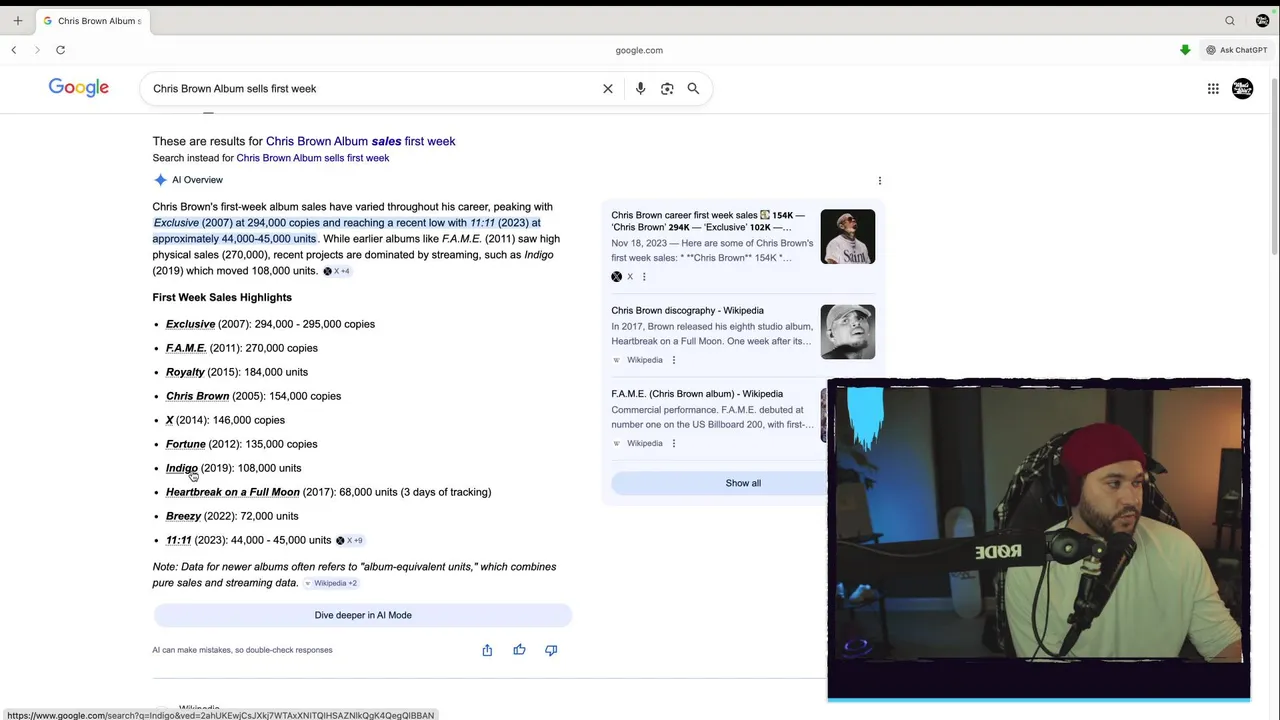The image size is (1280, 720).
Task: Give thumbs down to AI Overview
Action: 551,650
